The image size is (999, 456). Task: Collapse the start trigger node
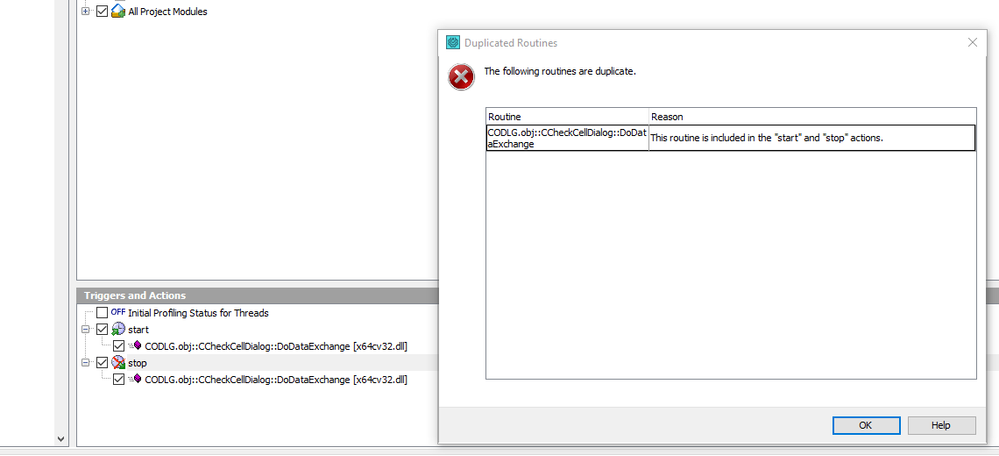pos(85,329)
